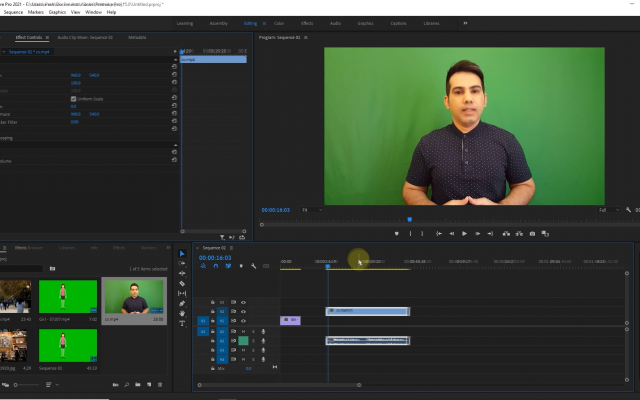Reset Position parameter in Effect Controls

[174, 75]
